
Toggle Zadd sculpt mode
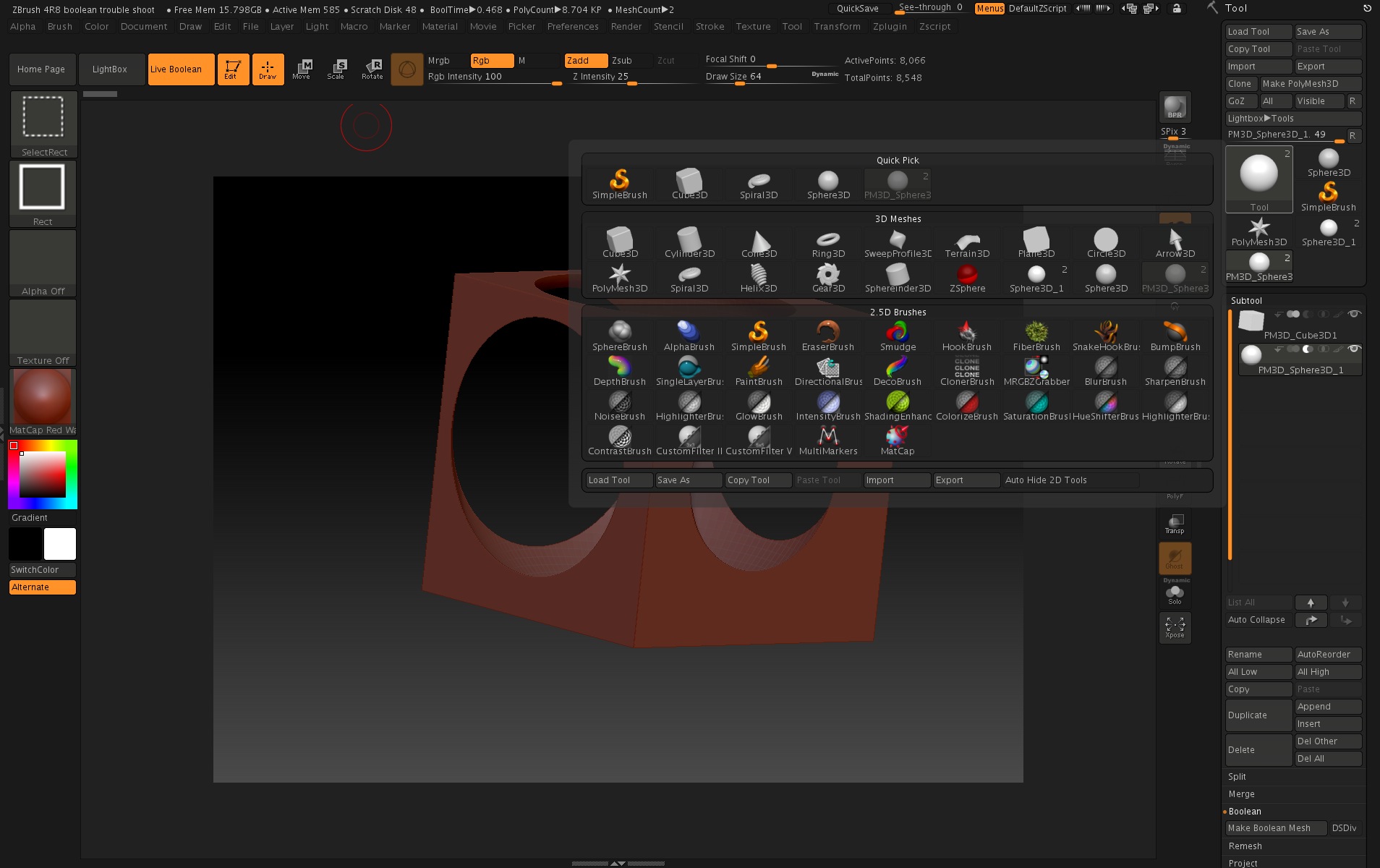(x=586, y=61)
